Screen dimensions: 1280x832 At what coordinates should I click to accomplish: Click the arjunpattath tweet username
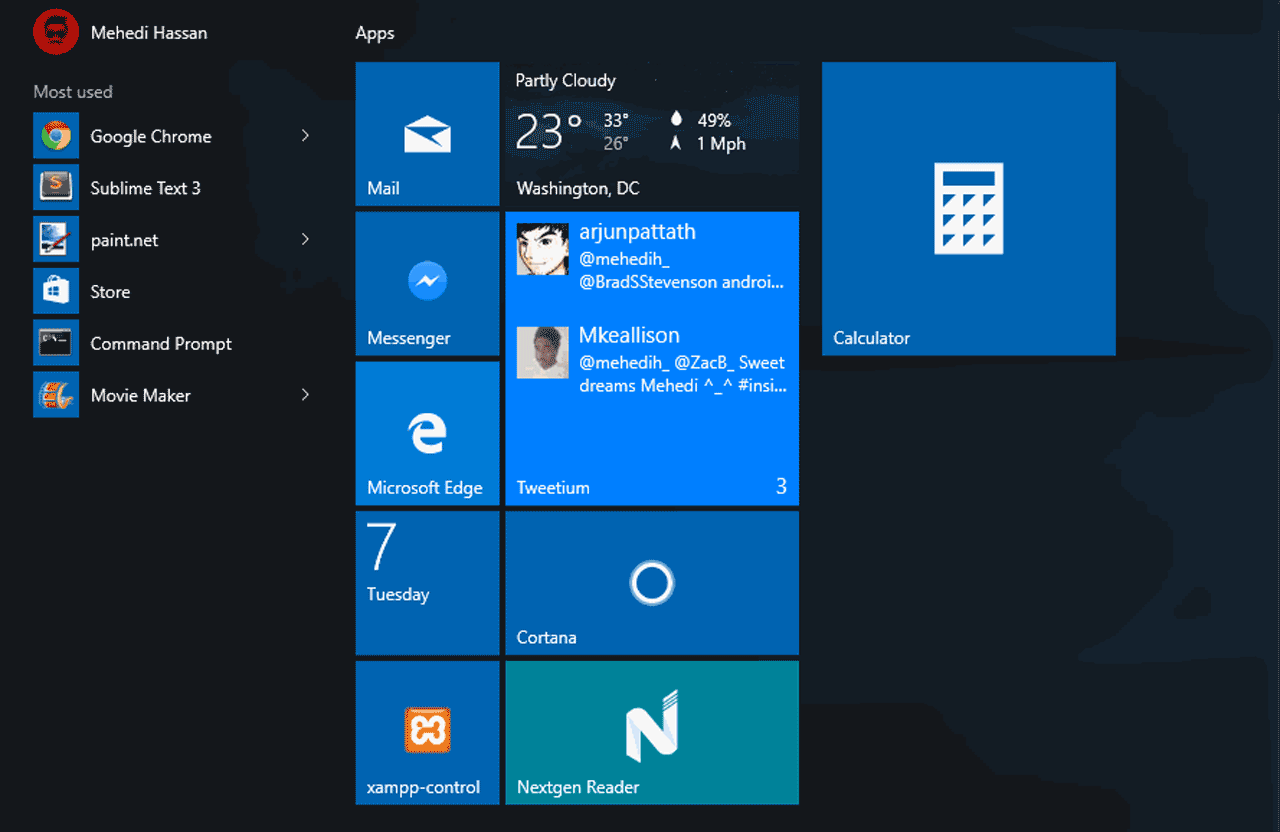(x=638, y=232)
